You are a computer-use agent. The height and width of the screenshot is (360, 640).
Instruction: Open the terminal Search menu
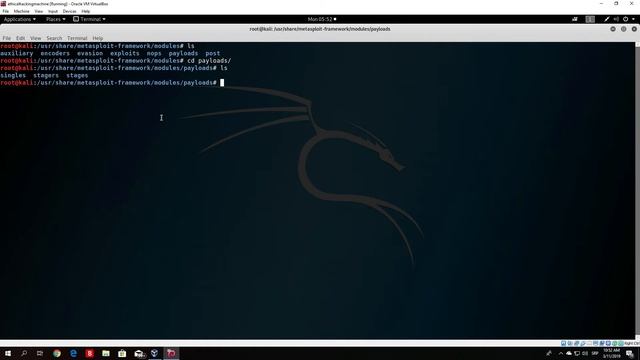(x=54, y=38)
